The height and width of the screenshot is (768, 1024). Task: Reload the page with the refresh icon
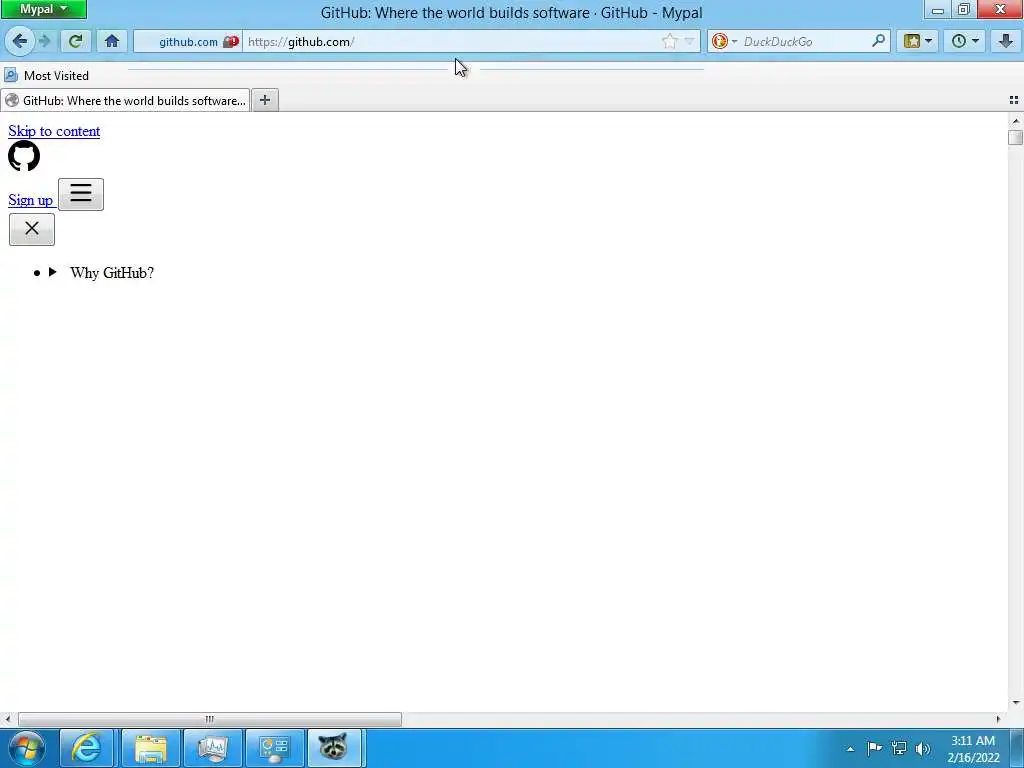75,42
